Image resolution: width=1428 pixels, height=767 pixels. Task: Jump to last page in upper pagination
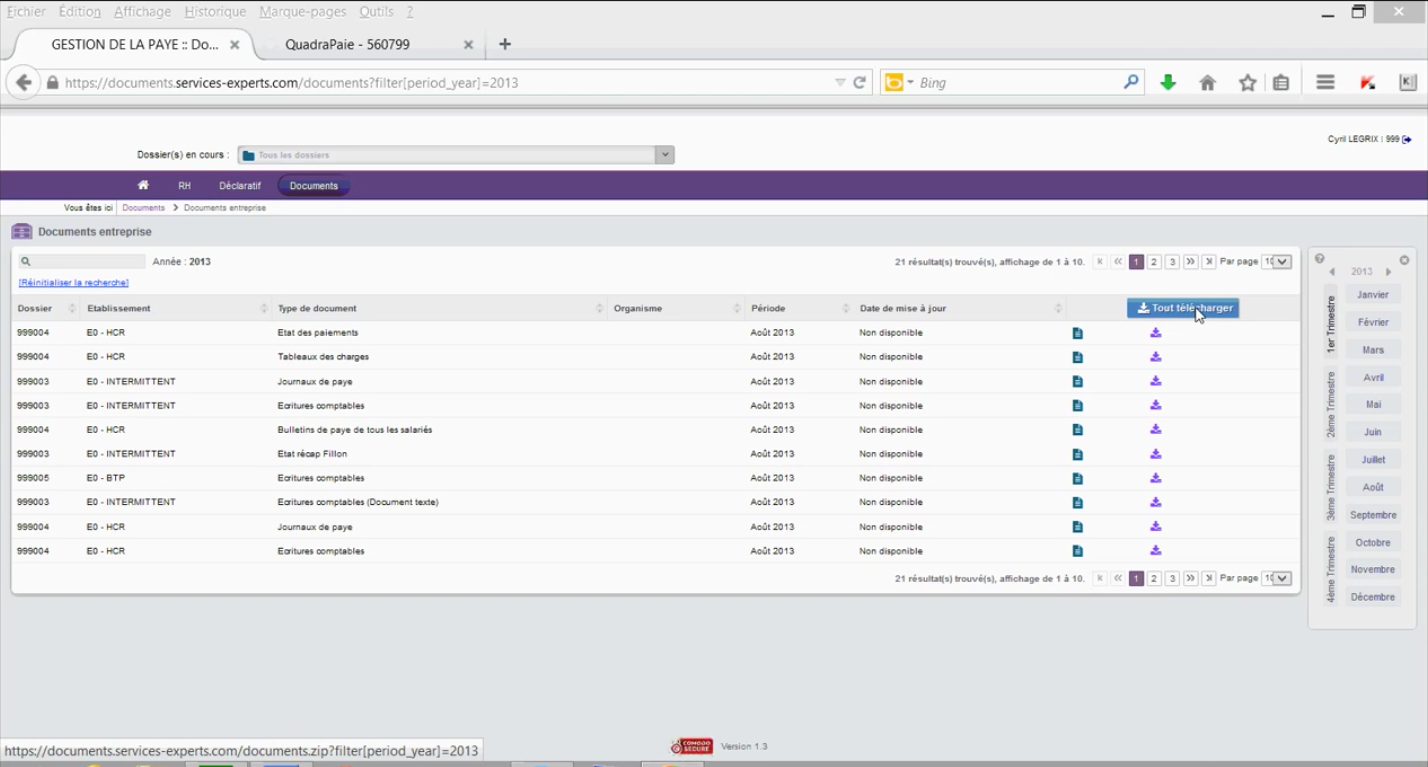(x=1209, y=262)
